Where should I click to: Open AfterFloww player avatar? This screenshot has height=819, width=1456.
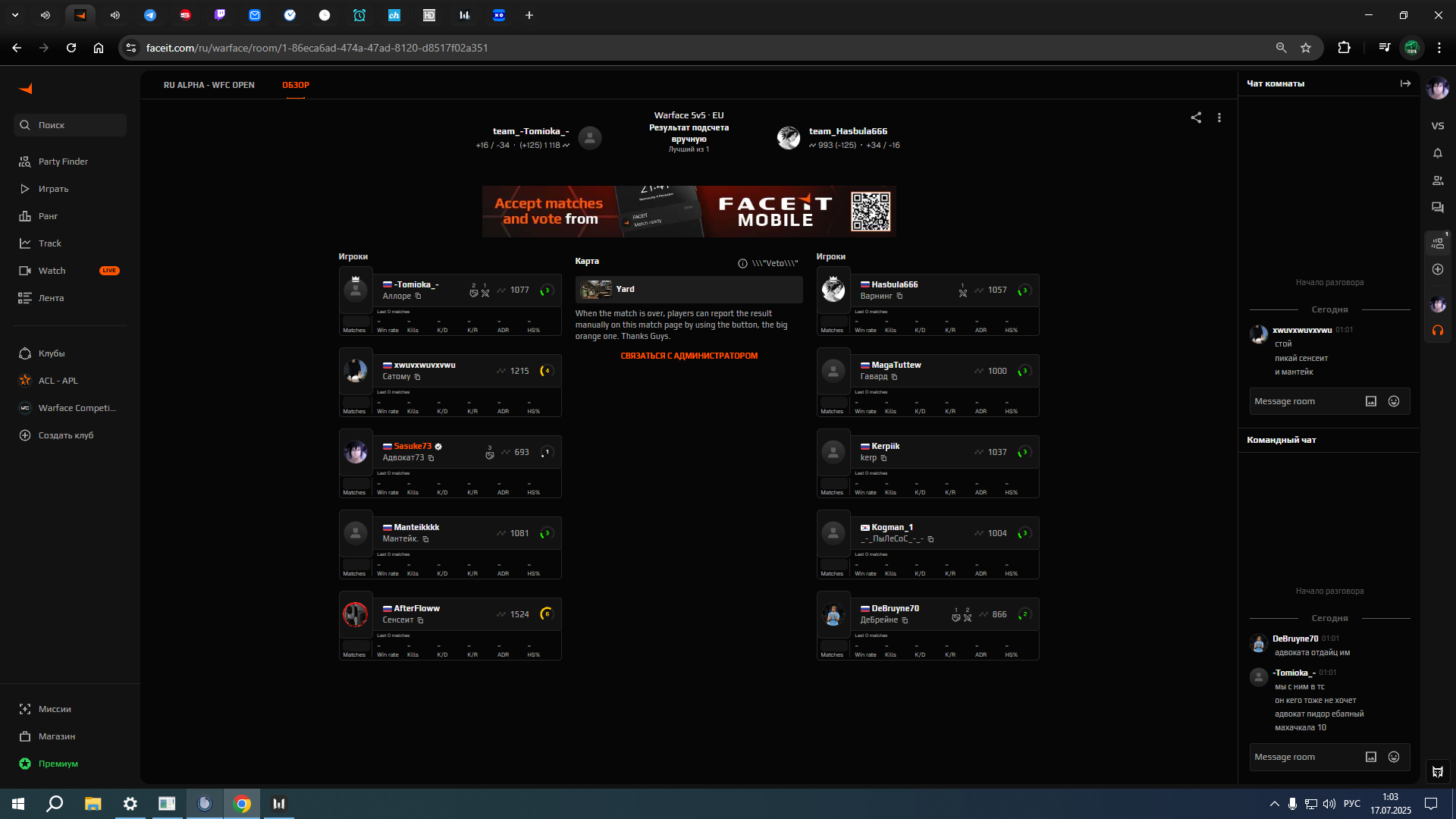click(355, 614)
